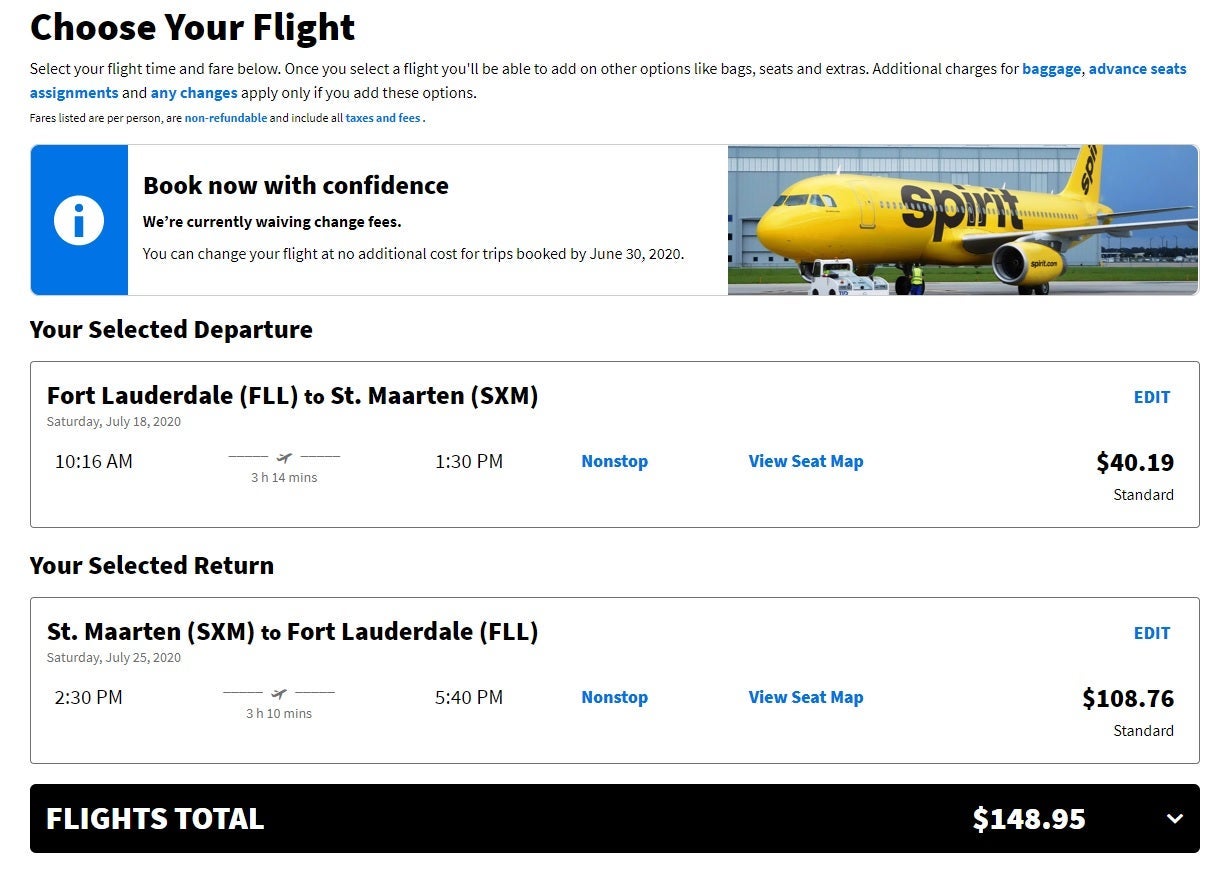The height and width of the screenshot is (872, 1215).
Task: Follow the any changes link
Action: click(194, 93)
